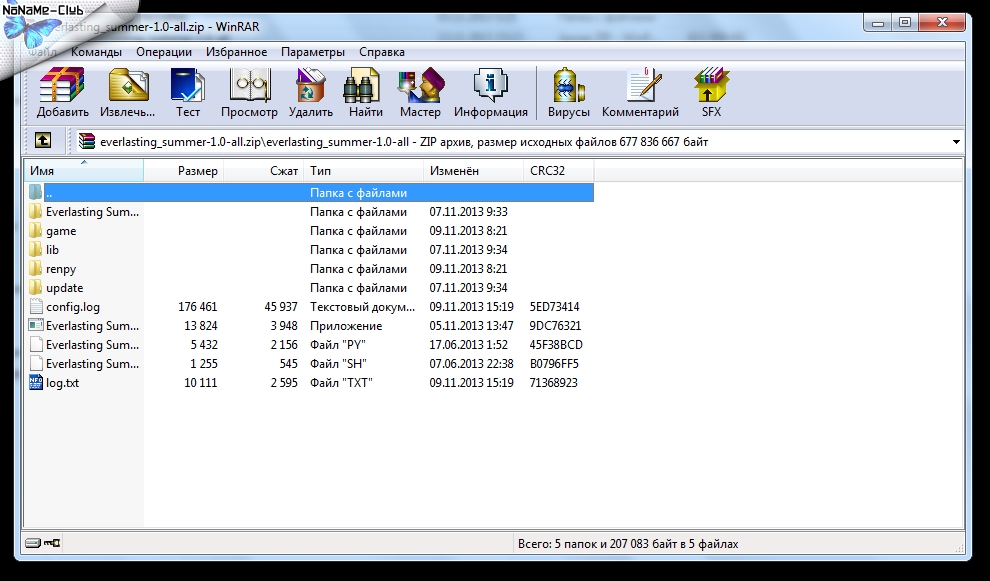Click the archive icon in address bar
The width and height of the screenshot is (990, 581).
pos(86,141)
